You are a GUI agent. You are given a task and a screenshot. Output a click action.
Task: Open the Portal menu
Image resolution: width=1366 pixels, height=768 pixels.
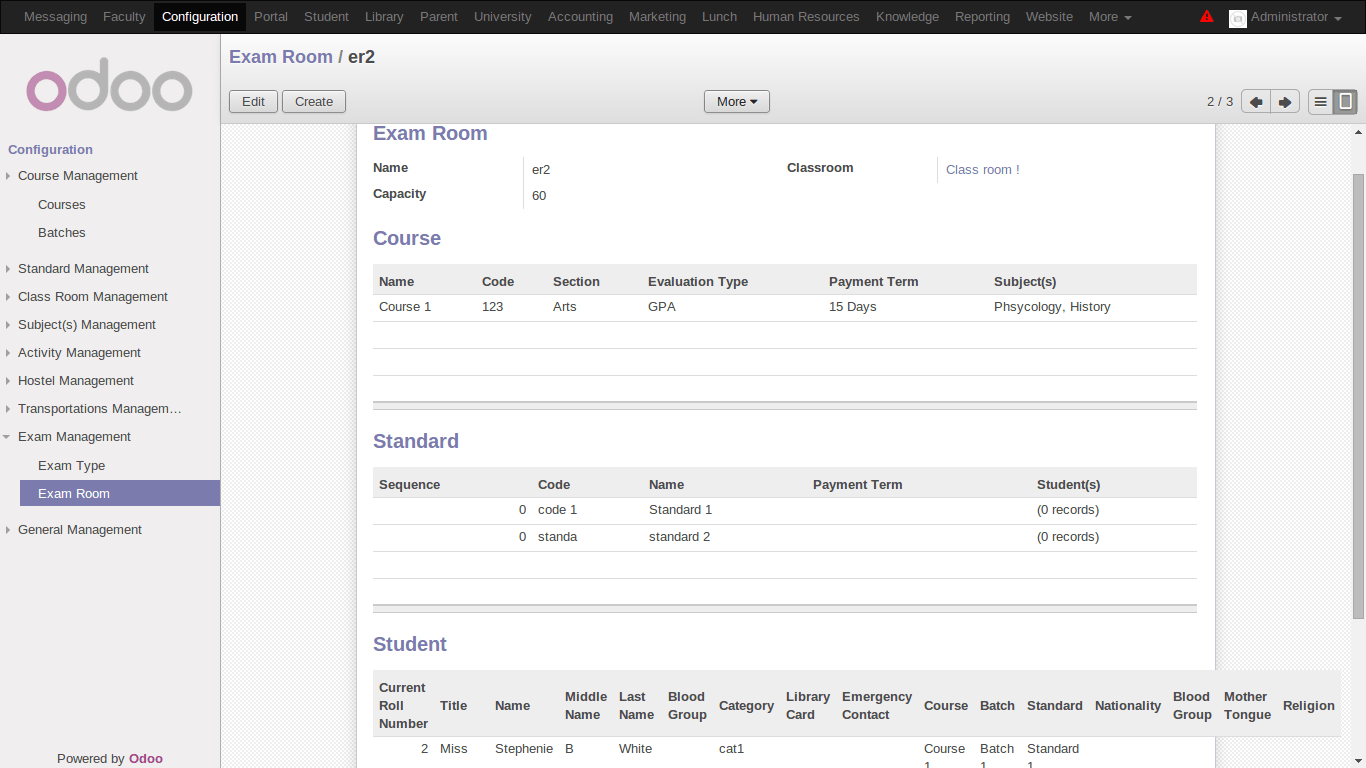[x=271, y=17]
